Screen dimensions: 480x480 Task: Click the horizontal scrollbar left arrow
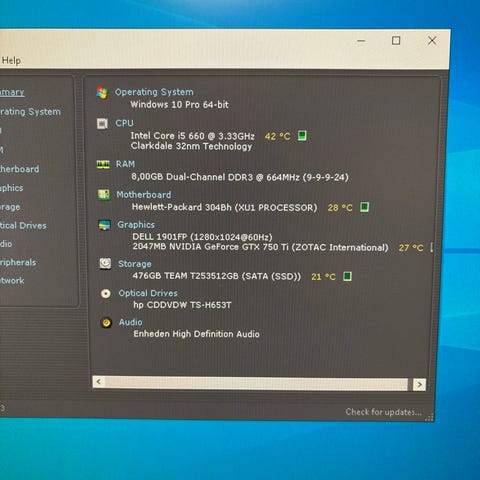coord(99,382)
